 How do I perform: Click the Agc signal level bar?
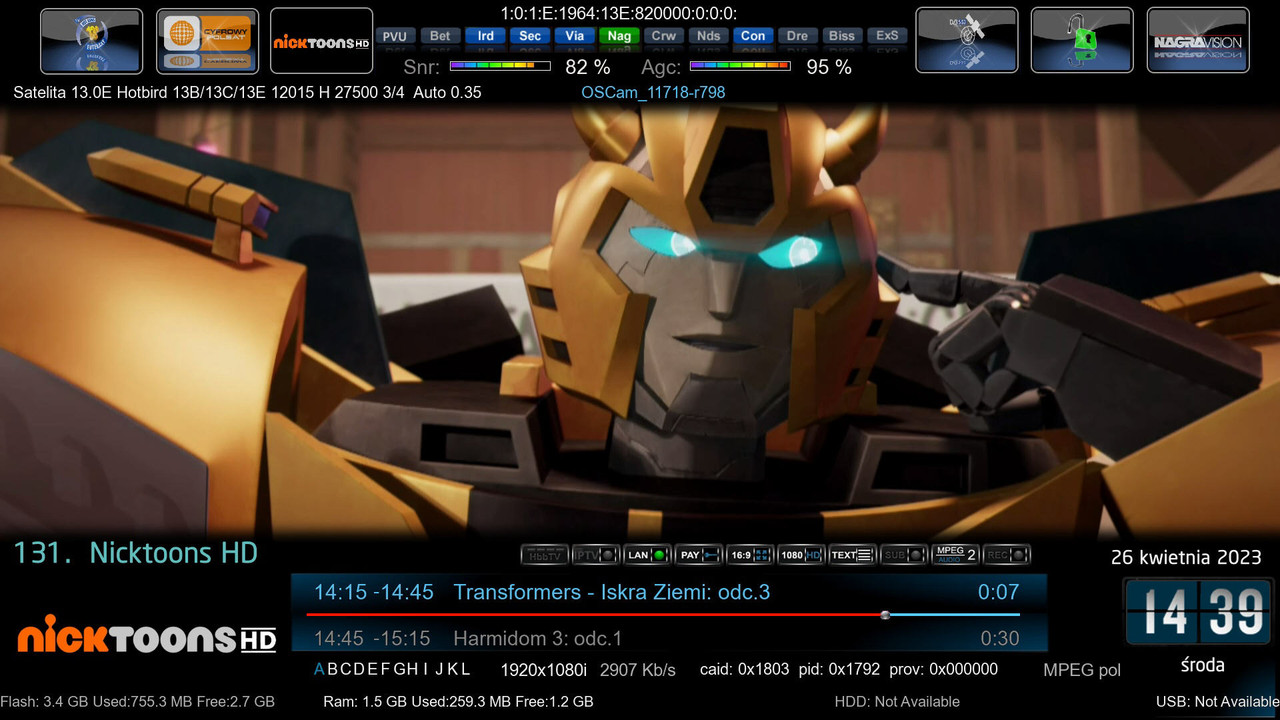pyautogui.click(x=740, y=66)
